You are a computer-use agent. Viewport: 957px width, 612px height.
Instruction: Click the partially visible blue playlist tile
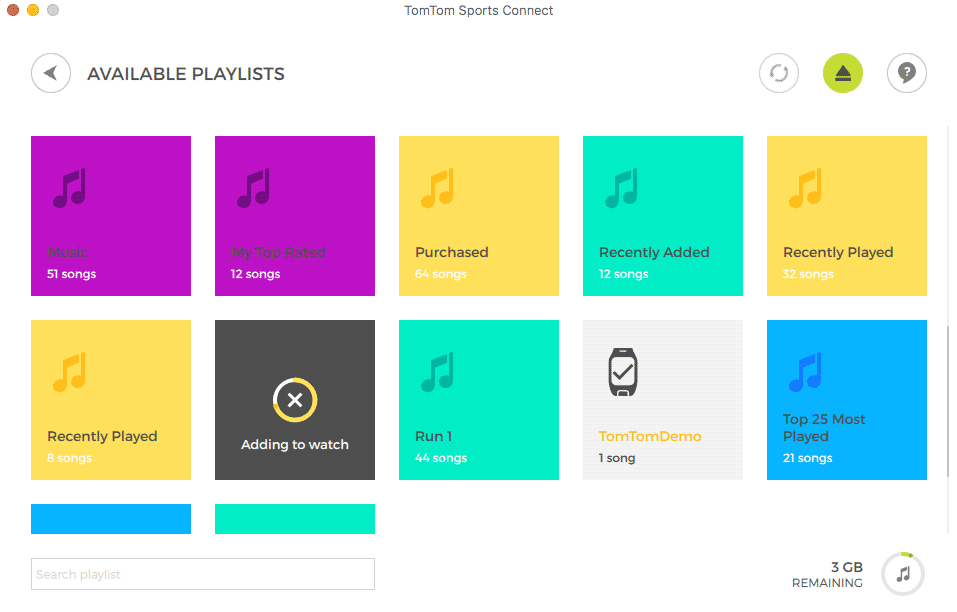(x=111, y=519)
